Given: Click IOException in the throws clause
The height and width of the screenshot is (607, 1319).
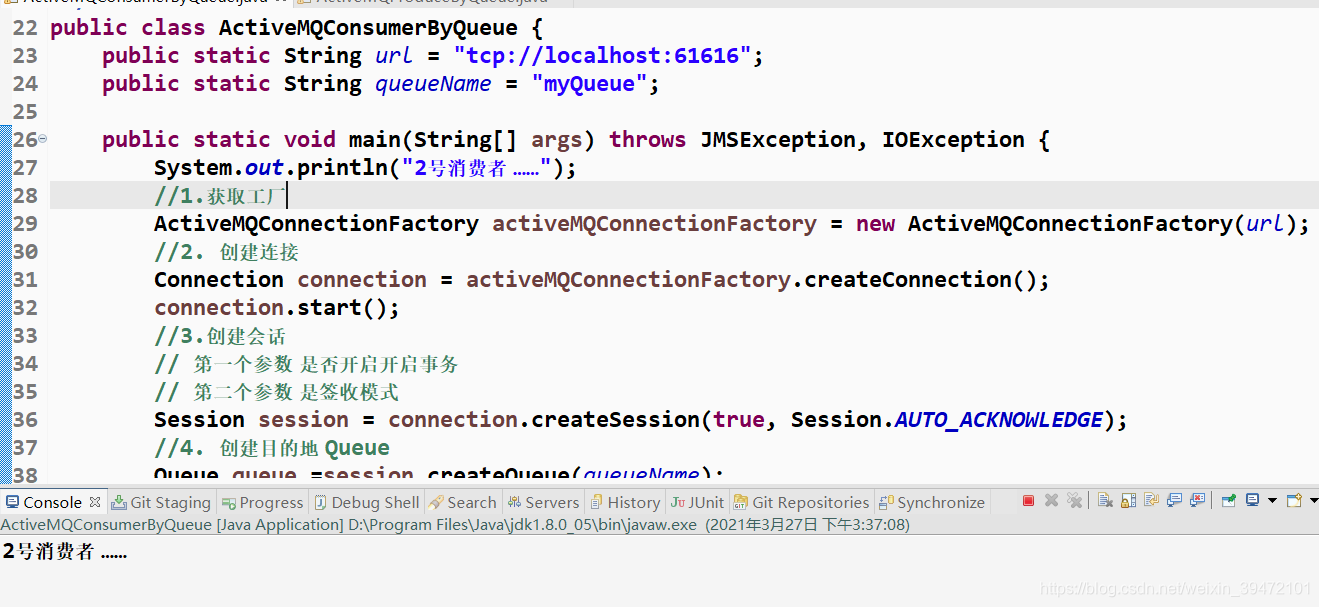Looking at the screenshot, I should [953, 139].
